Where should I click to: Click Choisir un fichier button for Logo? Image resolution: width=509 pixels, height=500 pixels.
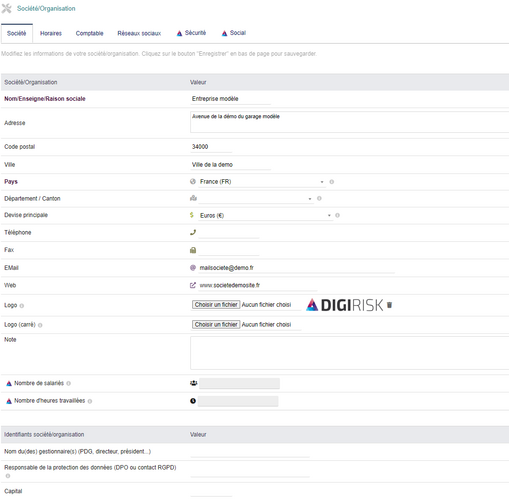coord(216,305)
